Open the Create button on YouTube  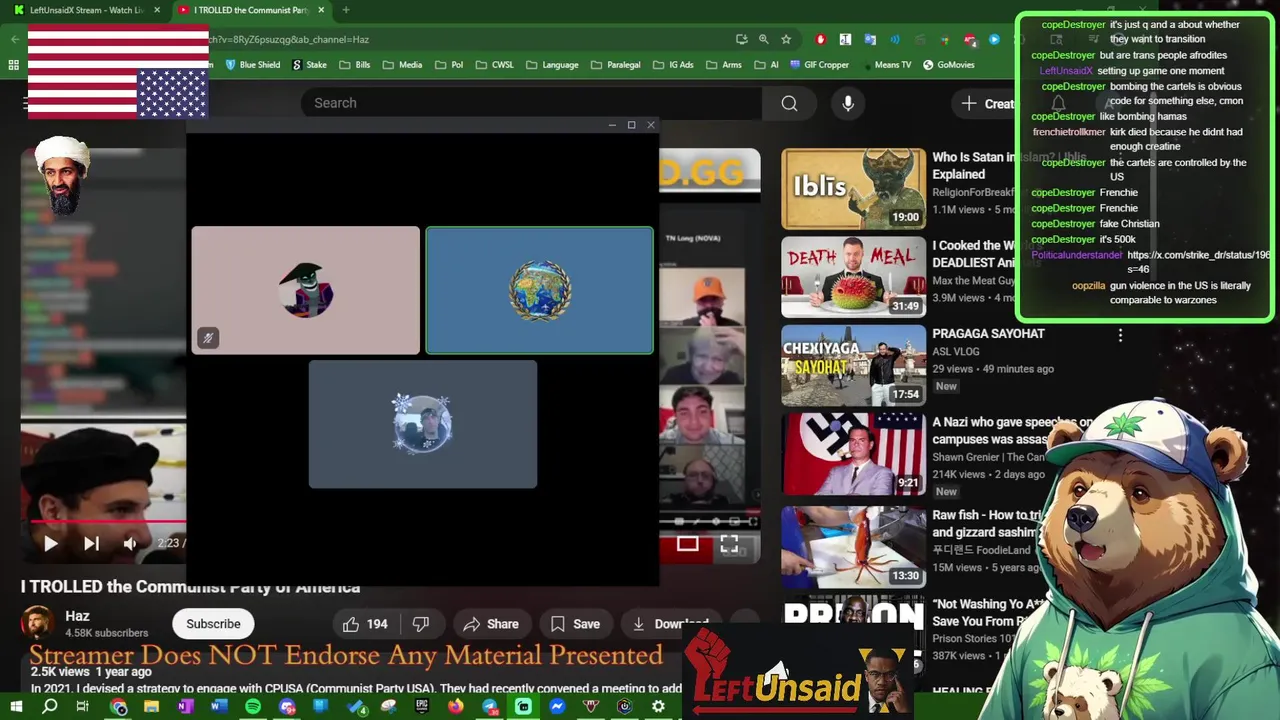coord(988,103)
